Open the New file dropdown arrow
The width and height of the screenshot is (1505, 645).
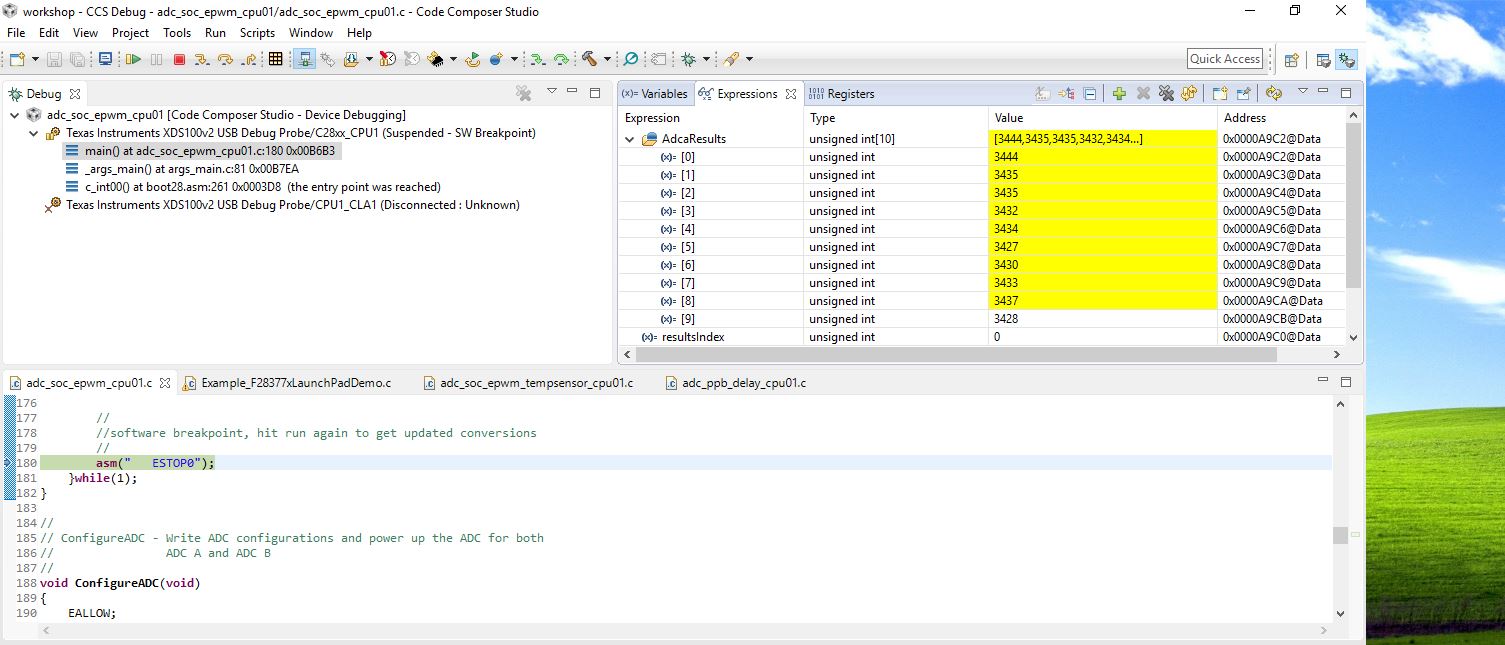click(x=33, y=60)
